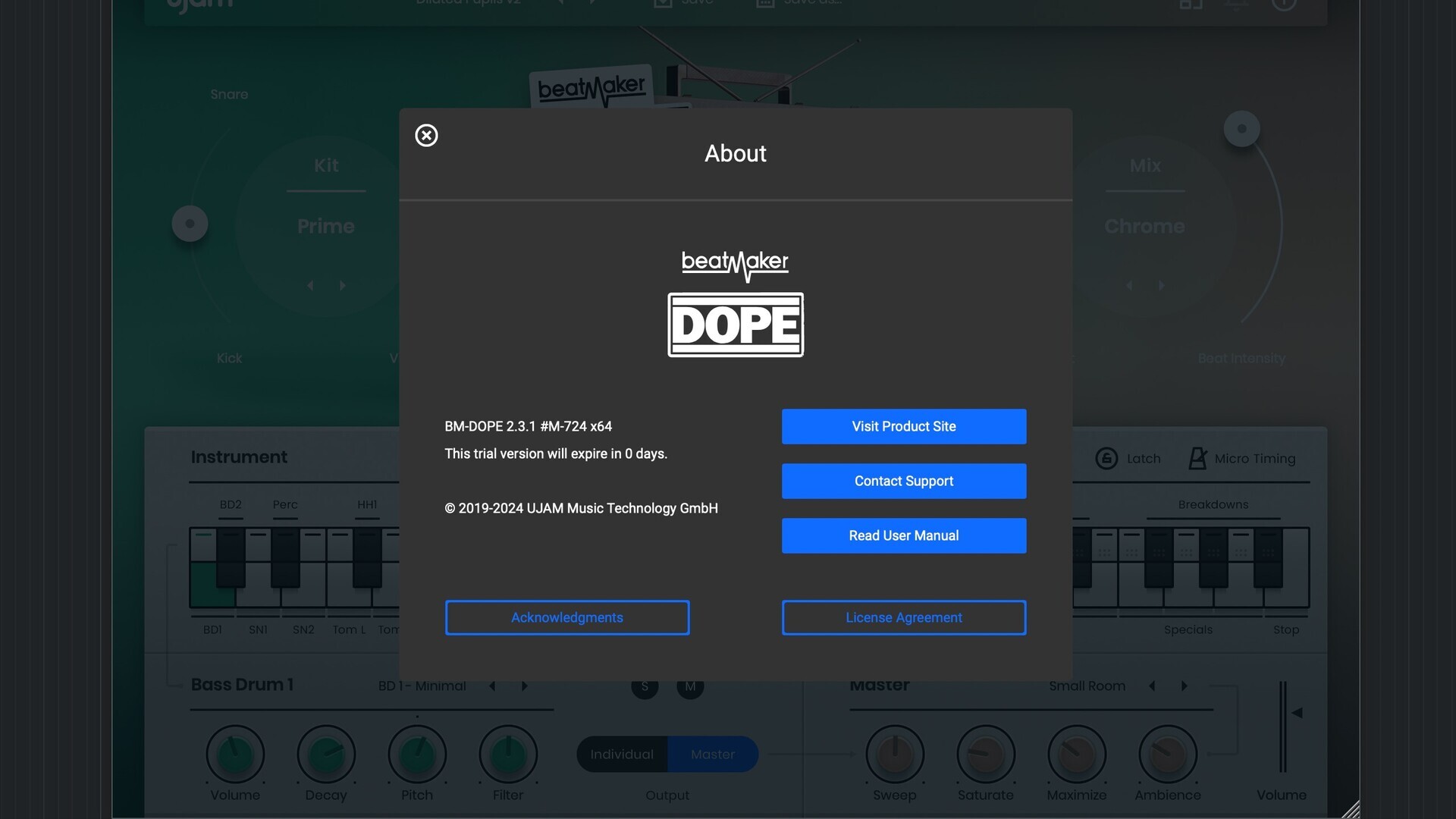Image resolution: width=1456 pixels, height=819 pixels.
Task: Click the Bass Drum Volume knob
Action: (235, 754)
